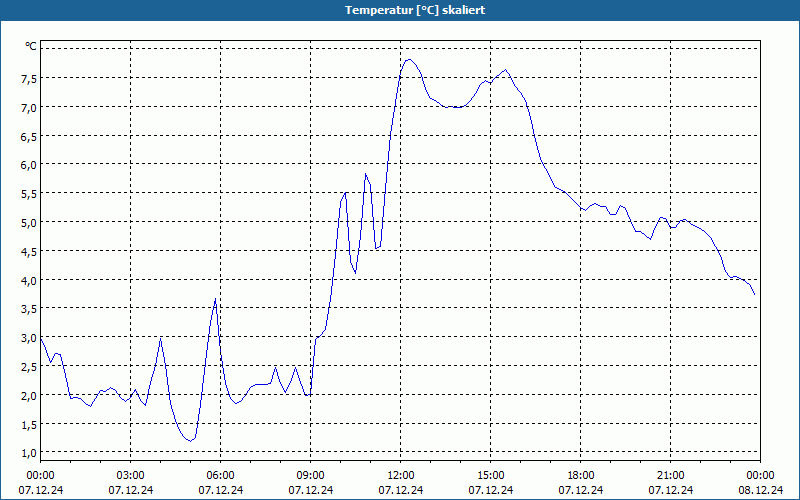This screenshot has height=500, width=800.
Task: Click the 00:00 label above 07.12.24
Action: click(40, 476)
